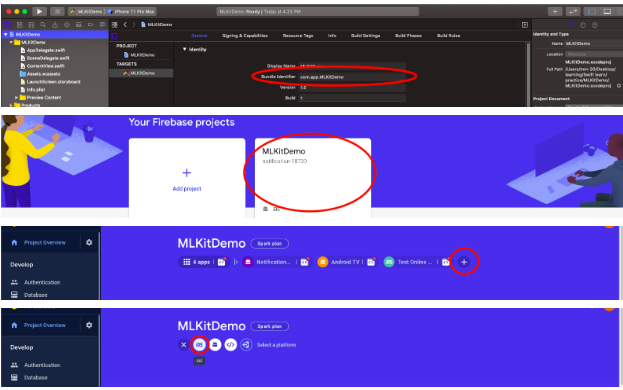
Task: Go back with the editor back arrow
Action: [x=125, y=25]
